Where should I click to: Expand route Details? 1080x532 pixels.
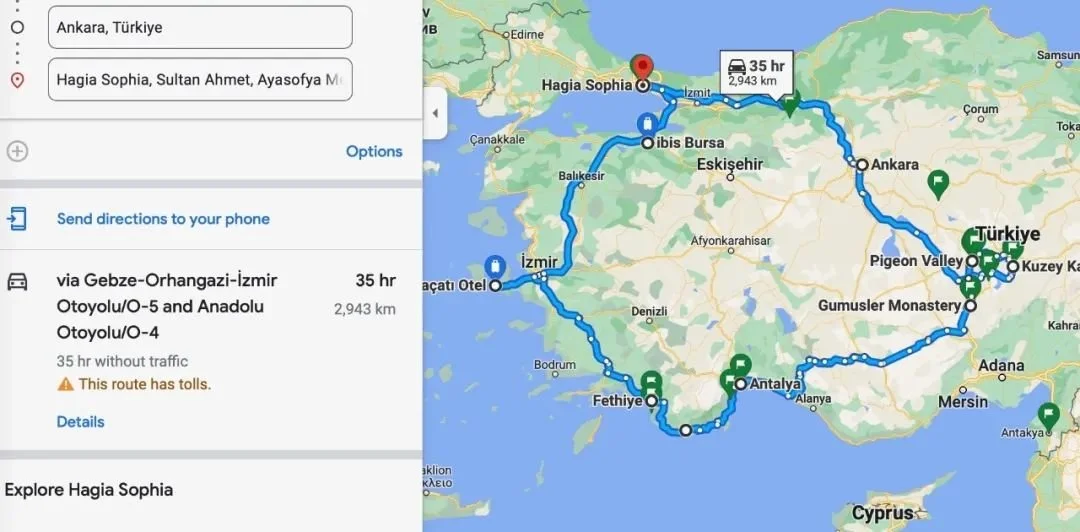click(x=81, y=422)
